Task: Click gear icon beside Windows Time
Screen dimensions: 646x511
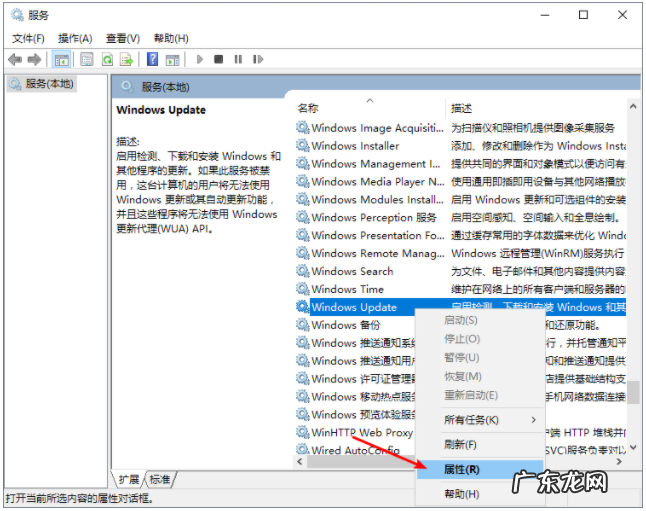Action: point(302,288)
